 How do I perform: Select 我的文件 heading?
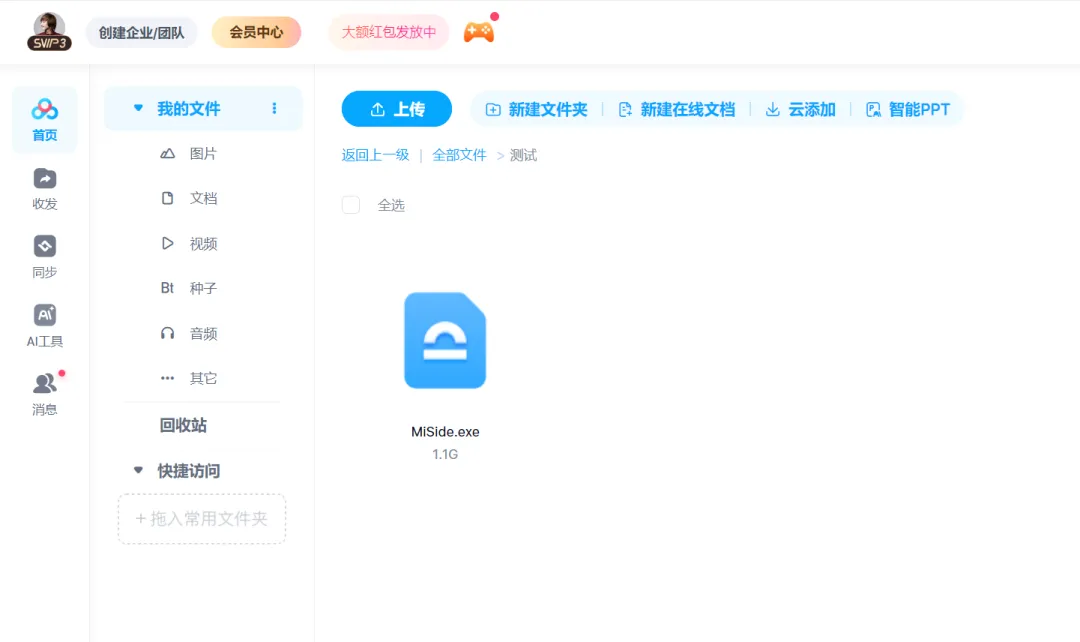189,108
